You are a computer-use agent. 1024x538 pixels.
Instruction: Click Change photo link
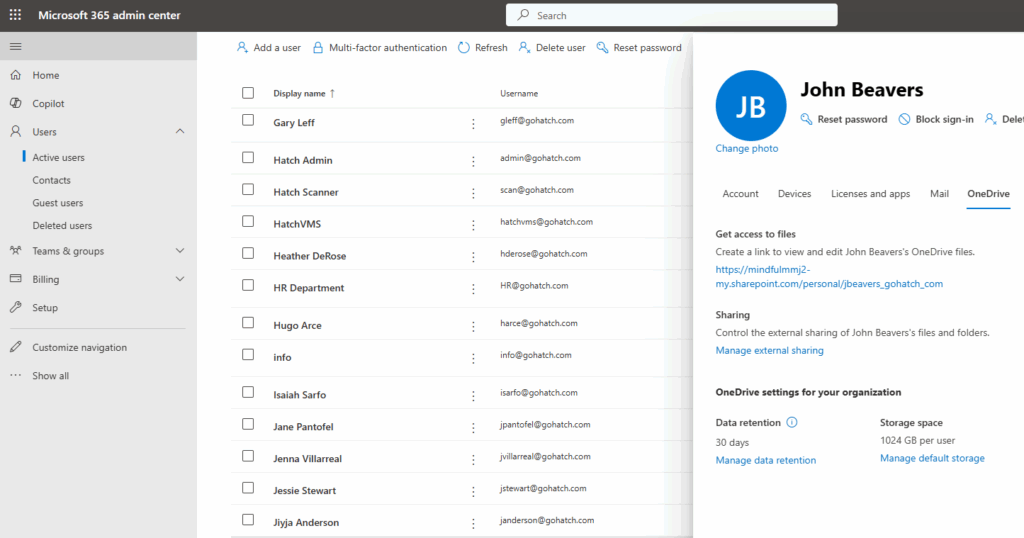746,148
